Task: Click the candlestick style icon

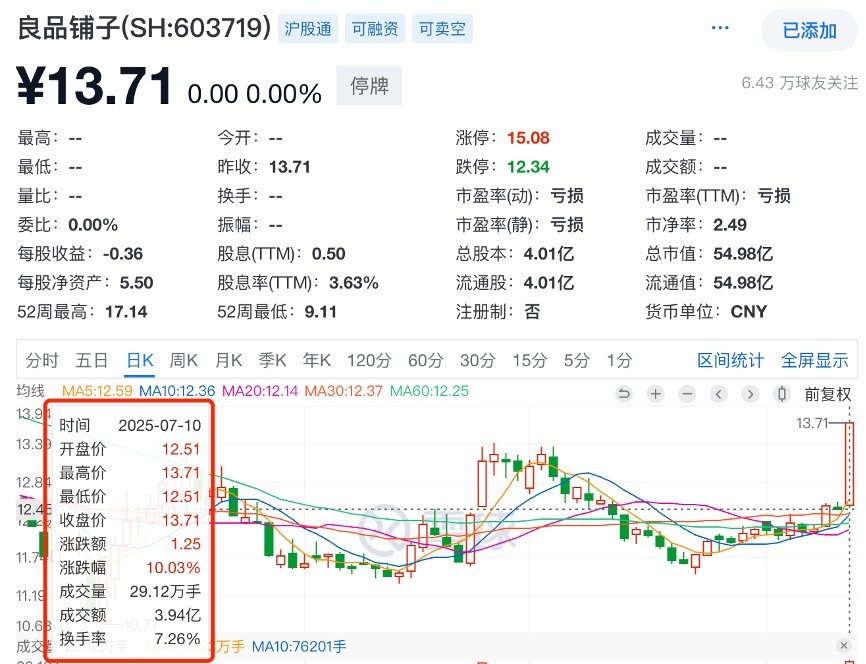Action: point(781,394)
